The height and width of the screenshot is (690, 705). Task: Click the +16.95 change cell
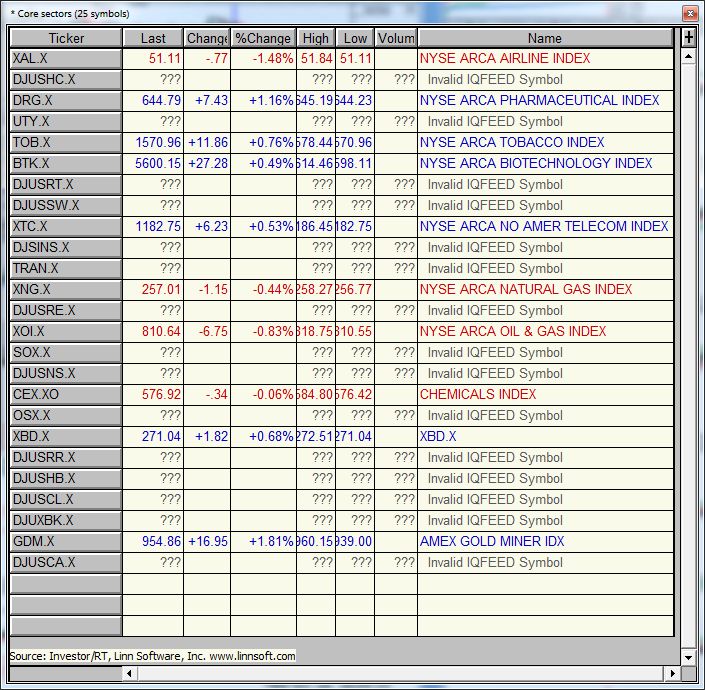[207, 541]
